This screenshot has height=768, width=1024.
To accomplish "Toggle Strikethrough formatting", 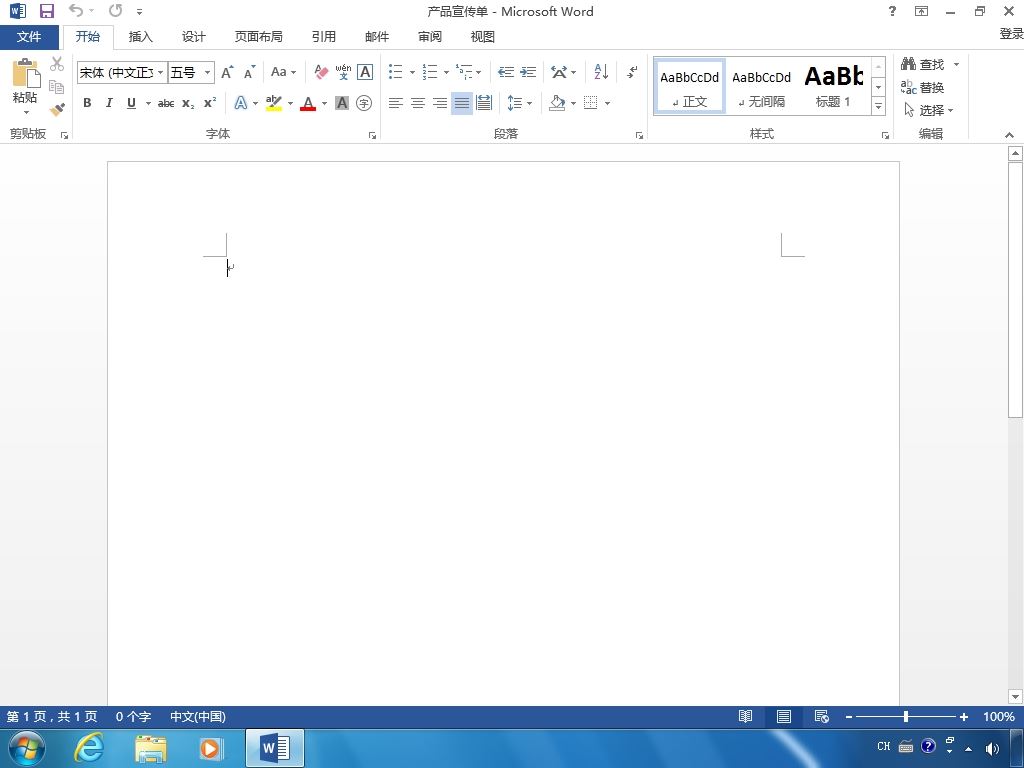I will 166,103.
